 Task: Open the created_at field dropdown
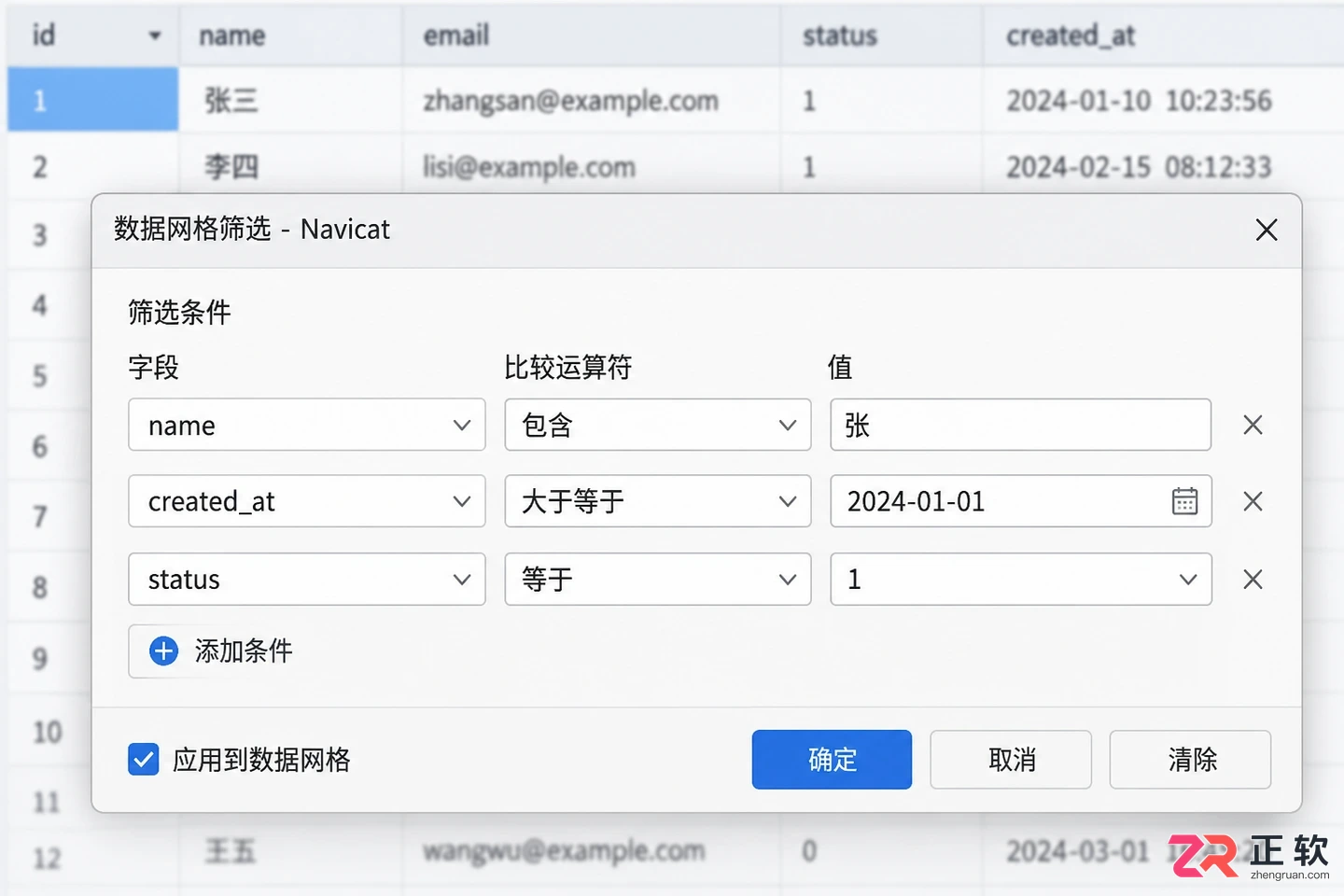pyautogui.click(x=307, y=501)
